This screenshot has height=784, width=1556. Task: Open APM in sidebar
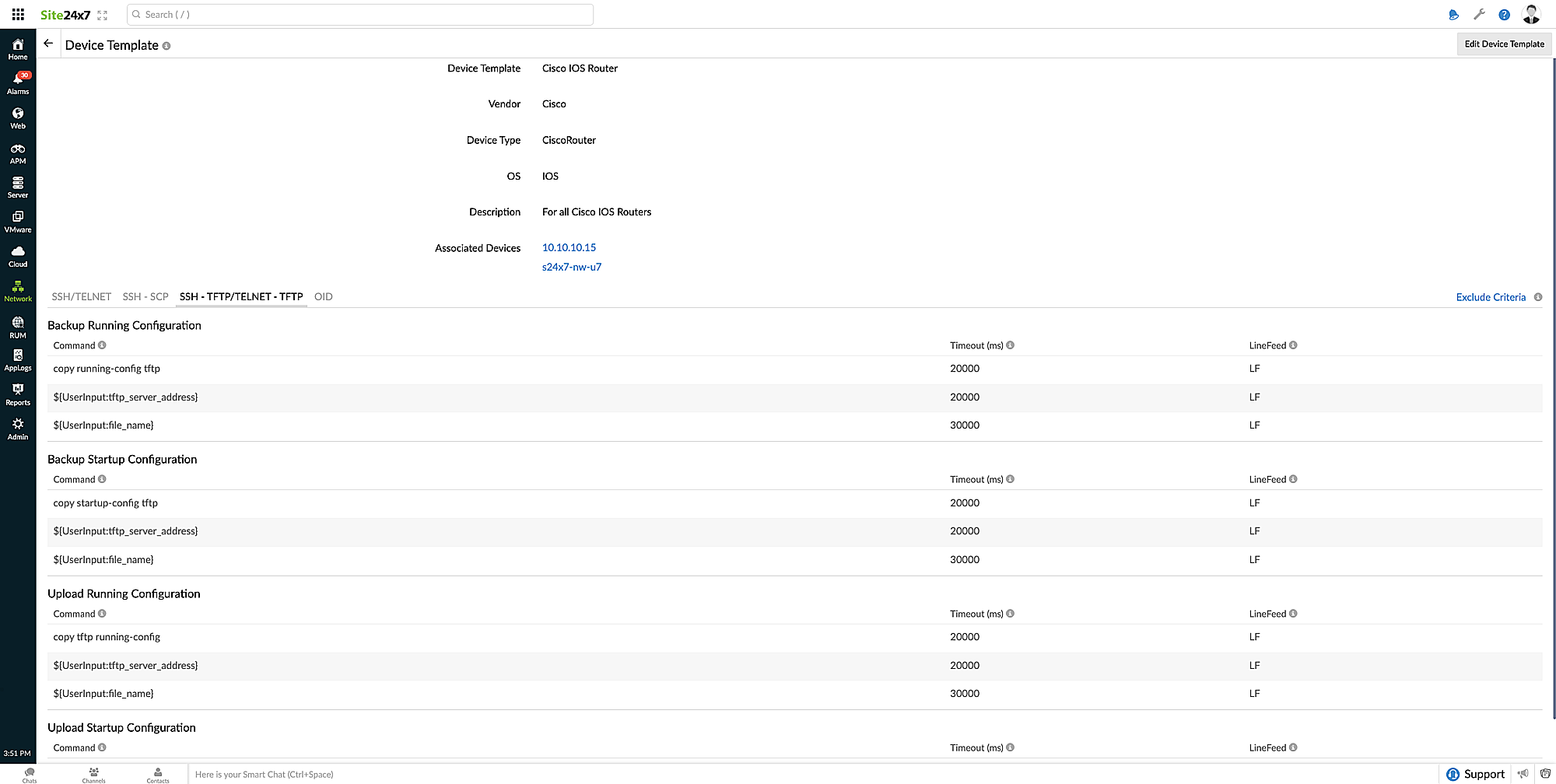pos(18,153)
